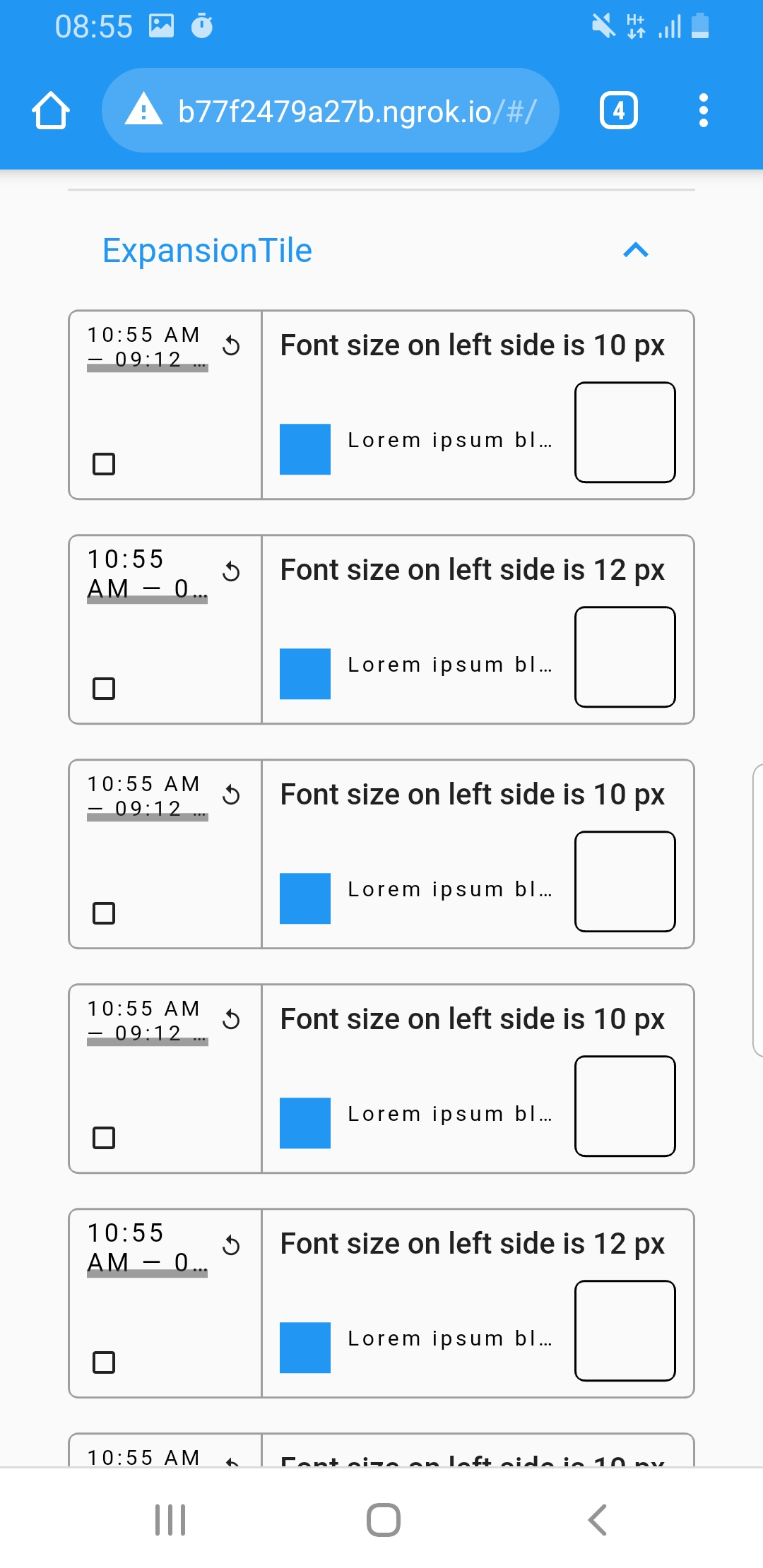Click the blue square beside first Lorem ipsum text
This screenshot has height=1568, width=763.
coord(304,448)
